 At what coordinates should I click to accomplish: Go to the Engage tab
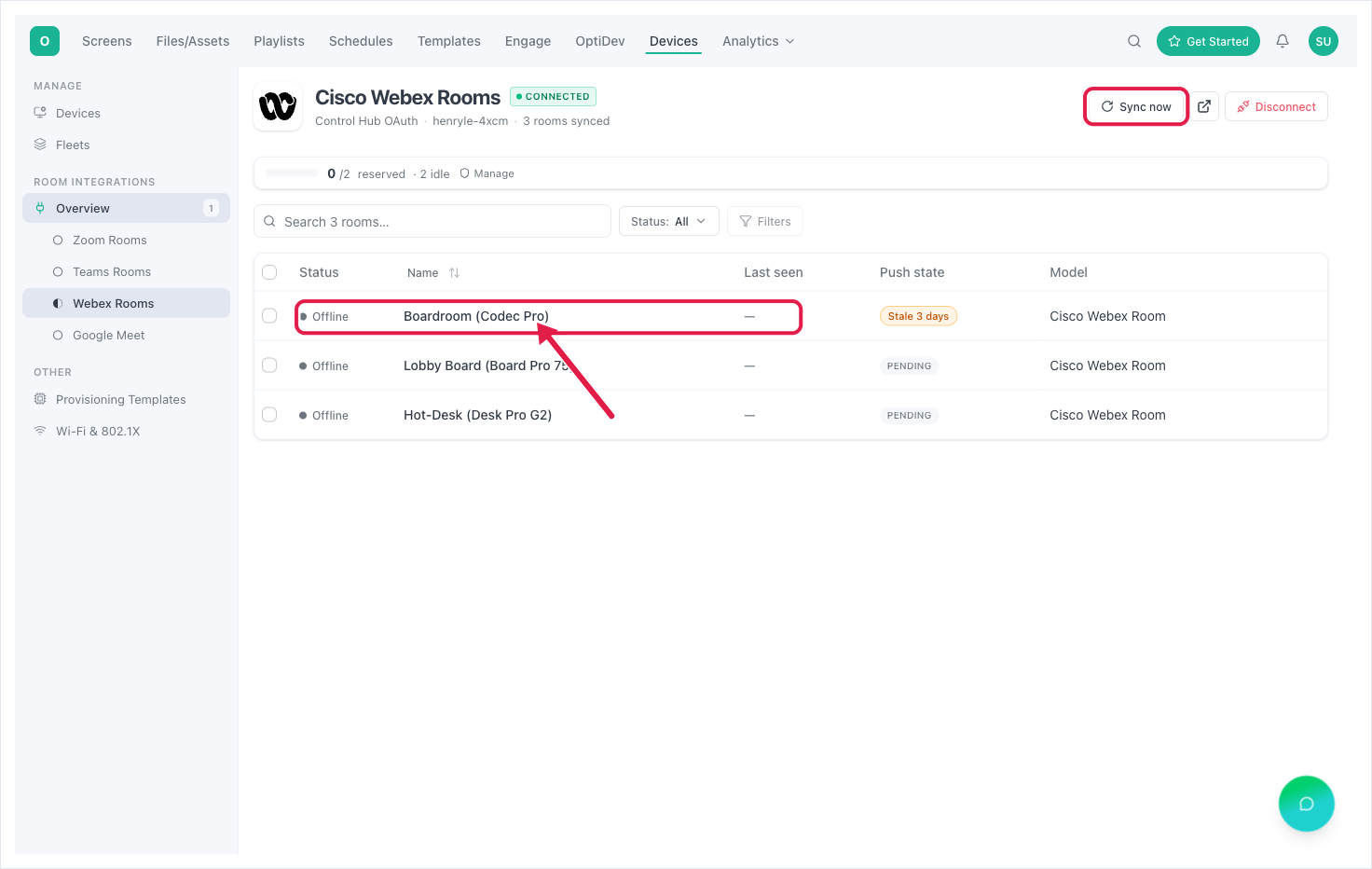point(528,41)
